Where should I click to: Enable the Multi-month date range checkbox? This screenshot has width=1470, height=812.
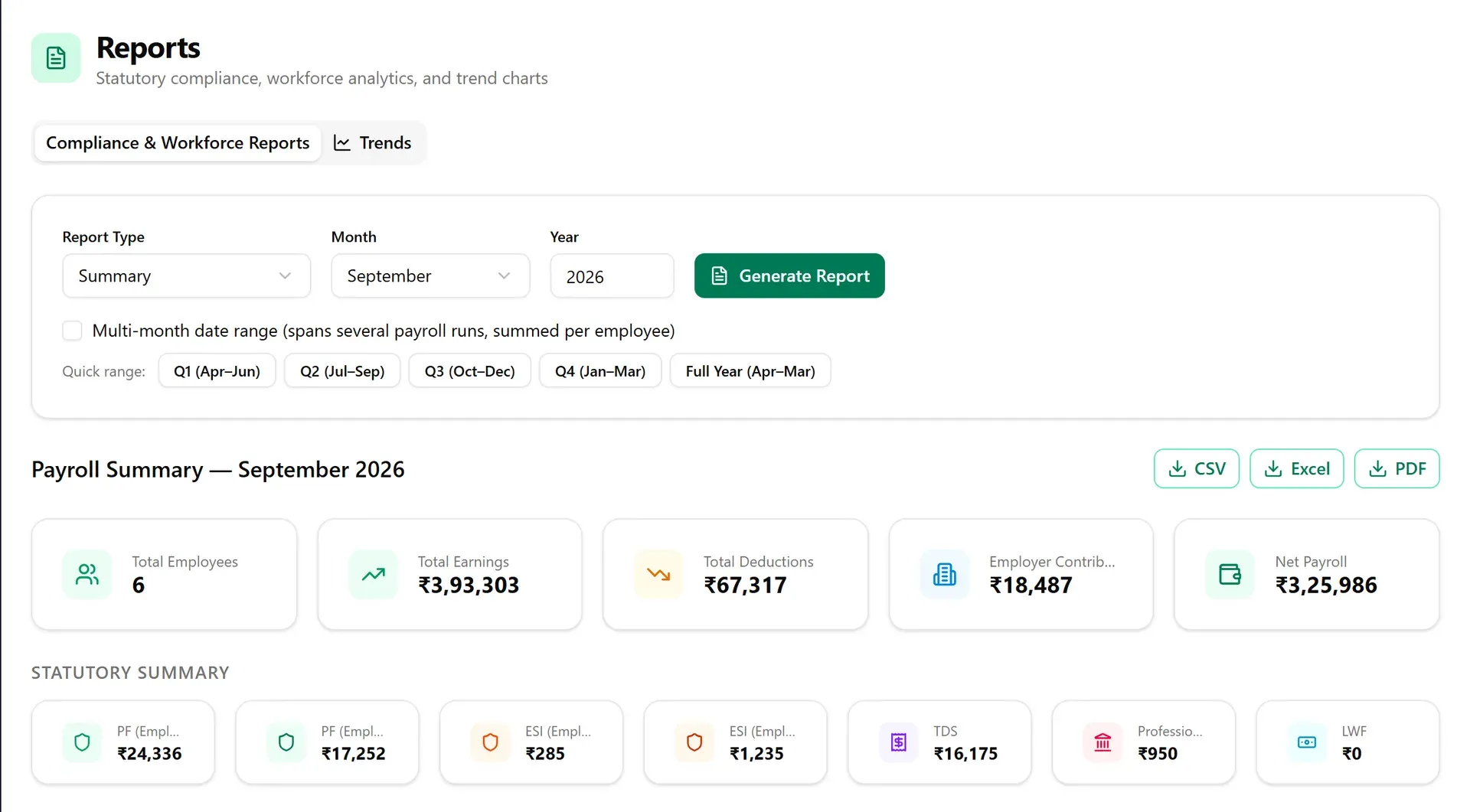click(72, 331)
